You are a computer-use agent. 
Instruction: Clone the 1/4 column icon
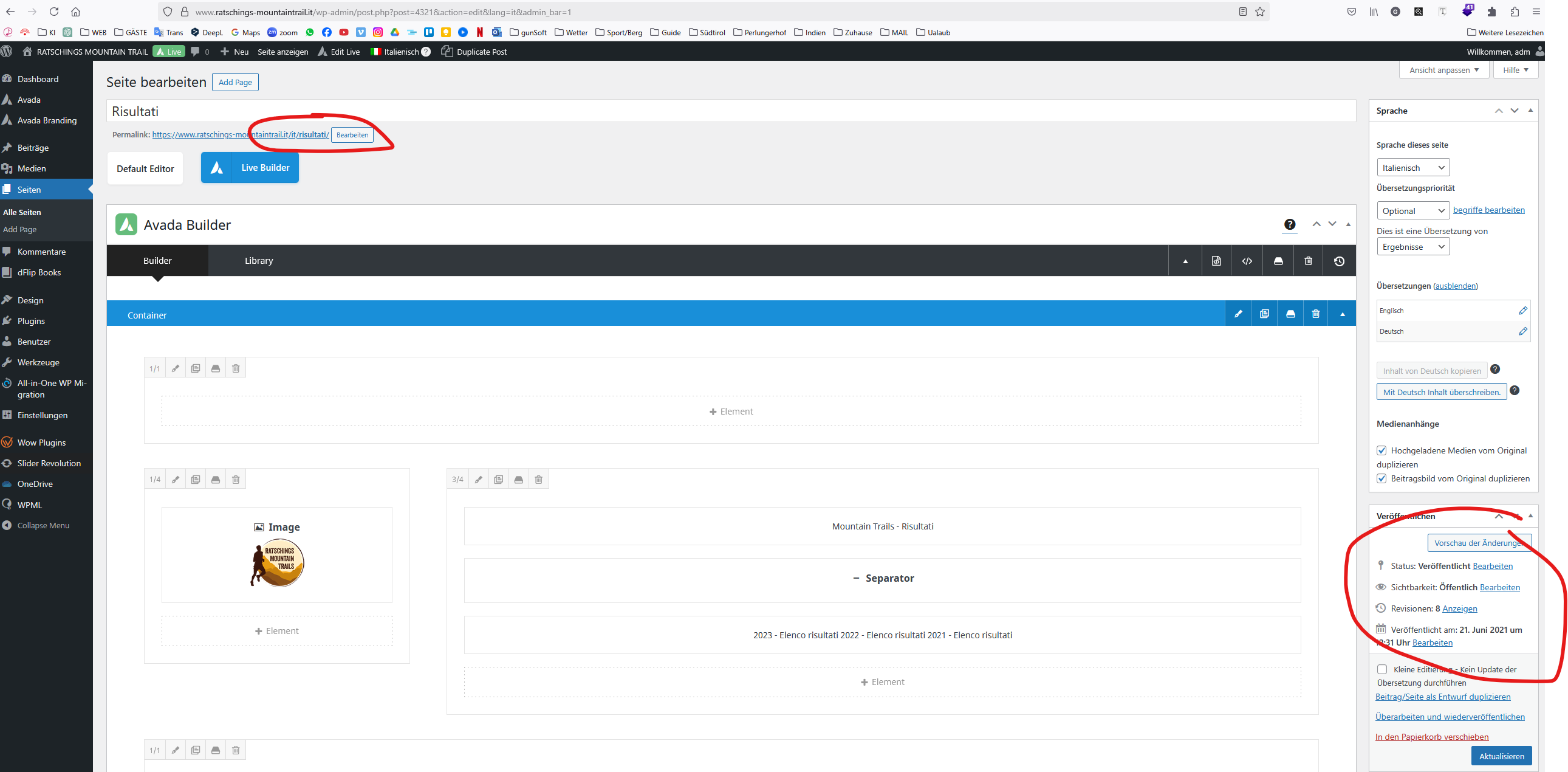point(196,480)
